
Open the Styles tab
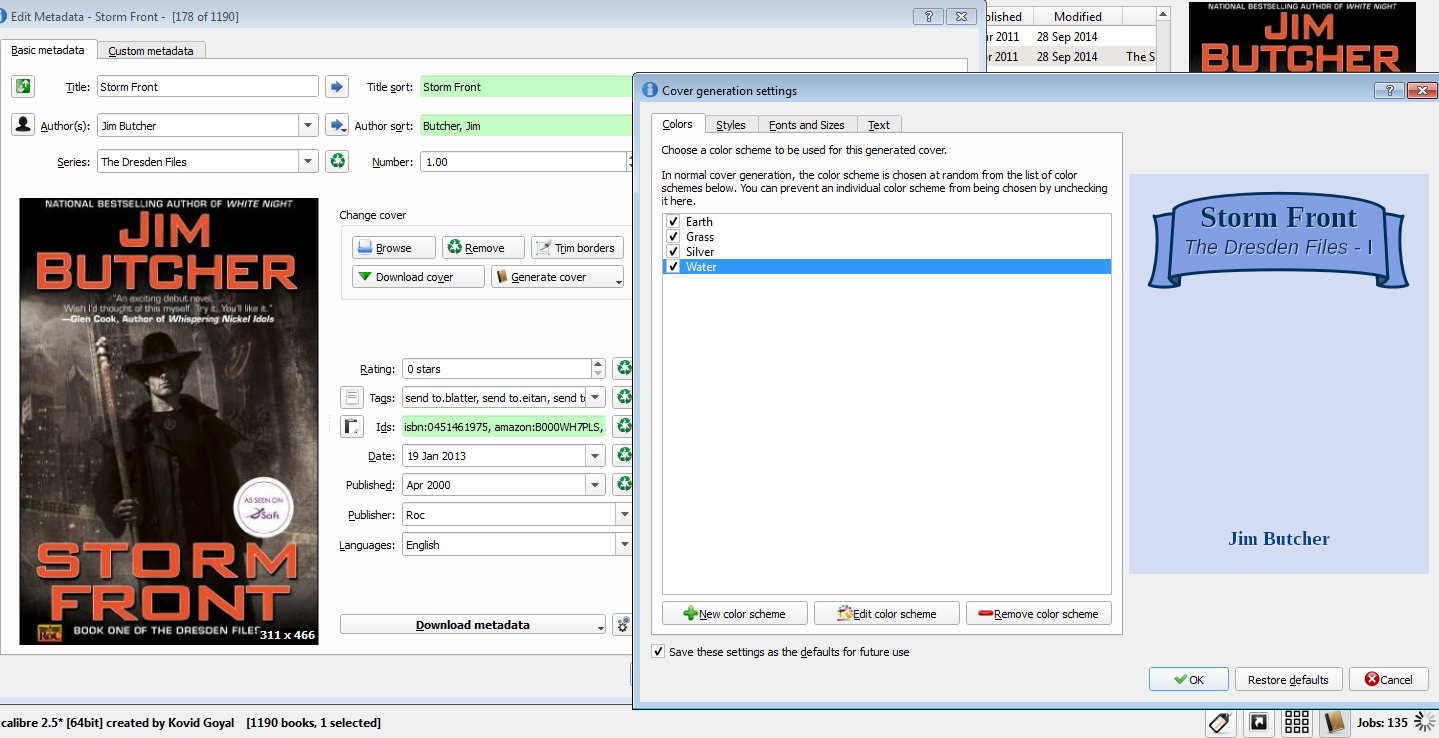[731, 125]
